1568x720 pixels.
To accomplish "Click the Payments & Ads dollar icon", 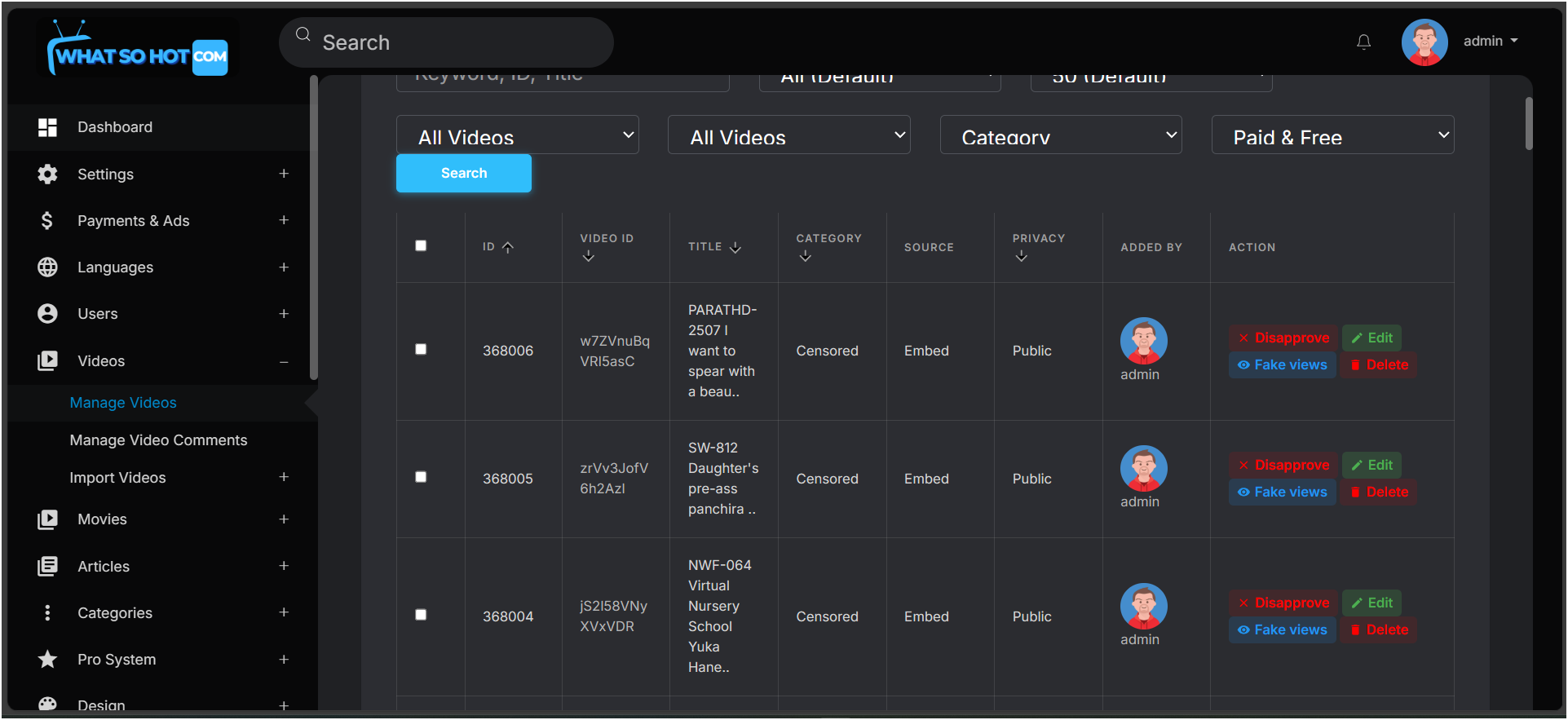I will pos(47,221).
